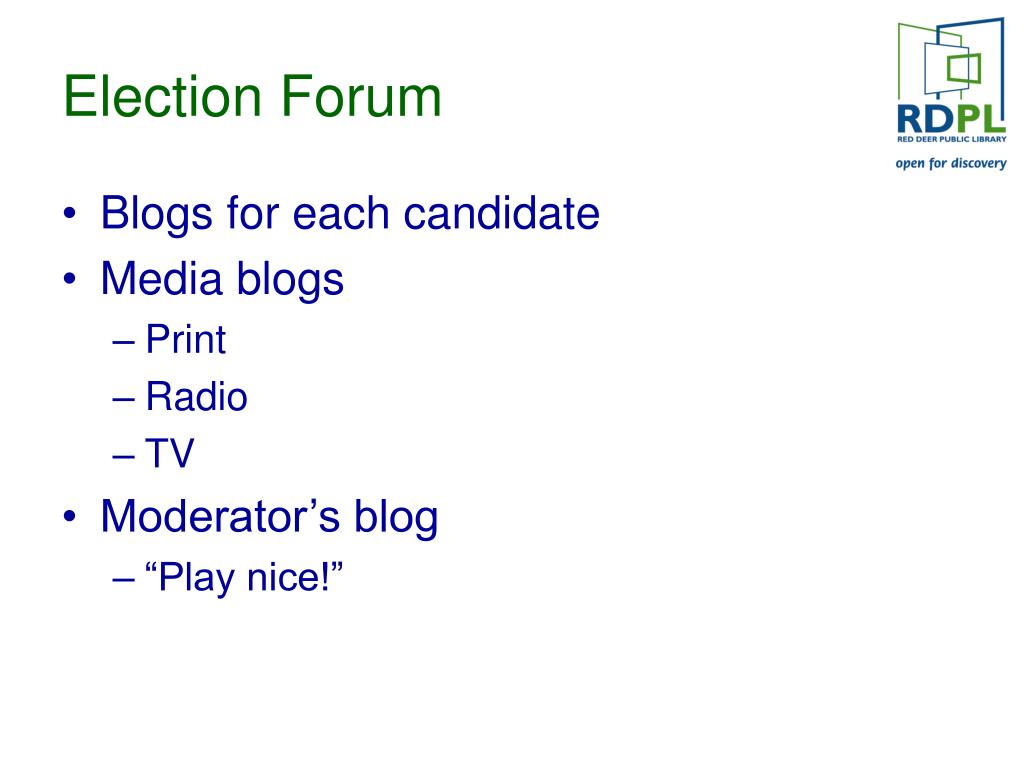
Task: Click the "Print" sub-item
Action: coord(185,340)
